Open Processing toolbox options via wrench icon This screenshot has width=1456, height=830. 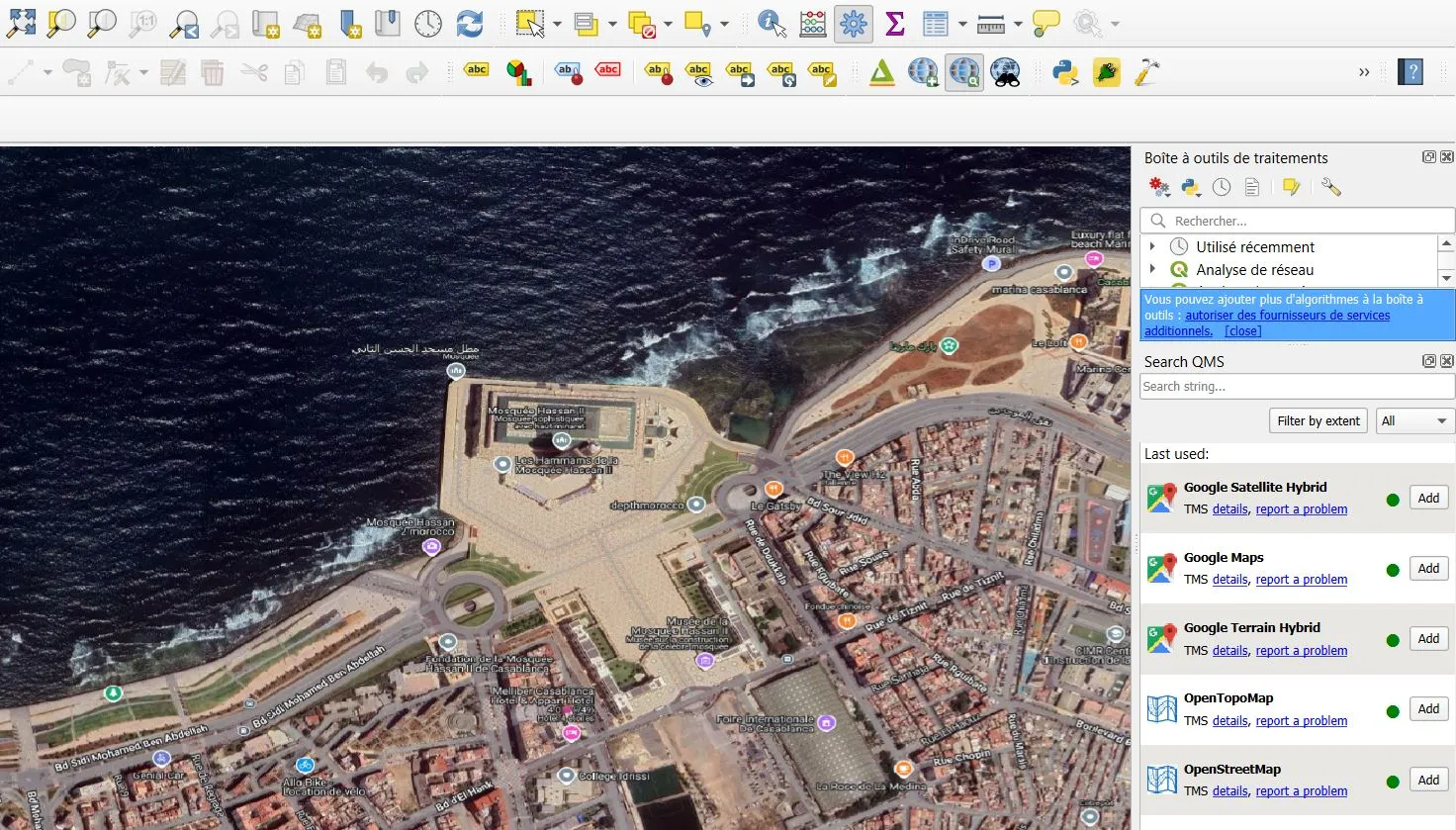[1330, 186]
